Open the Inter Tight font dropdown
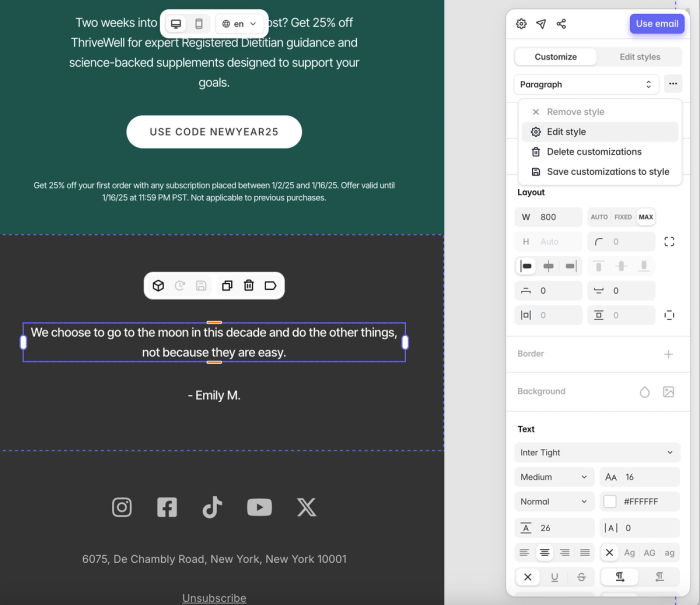Screen dimensions: 700x605 pyautogui.click(x=597, y=452)
